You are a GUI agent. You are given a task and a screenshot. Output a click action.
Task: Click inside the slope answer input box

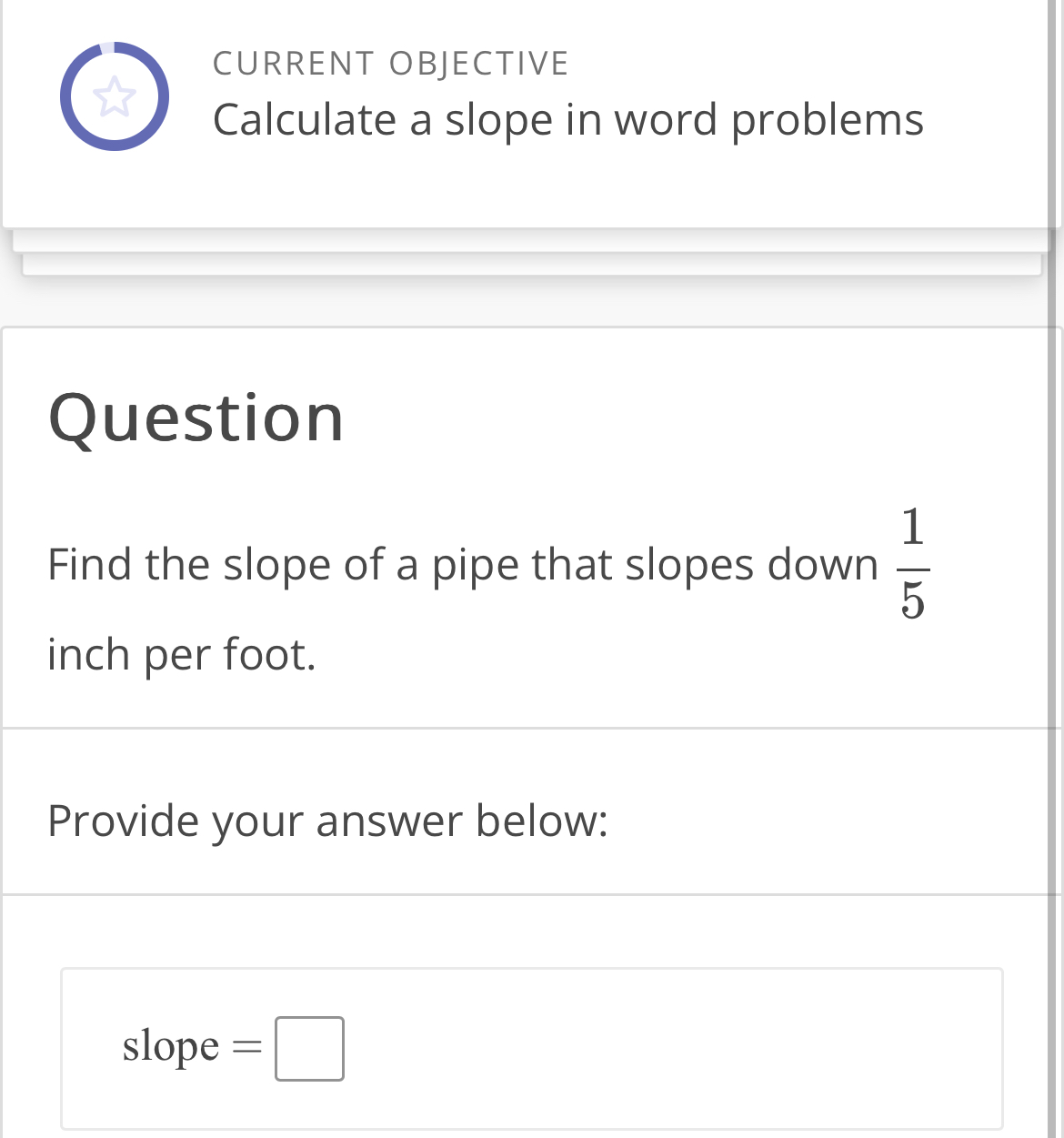click(x=310, y=1047)
